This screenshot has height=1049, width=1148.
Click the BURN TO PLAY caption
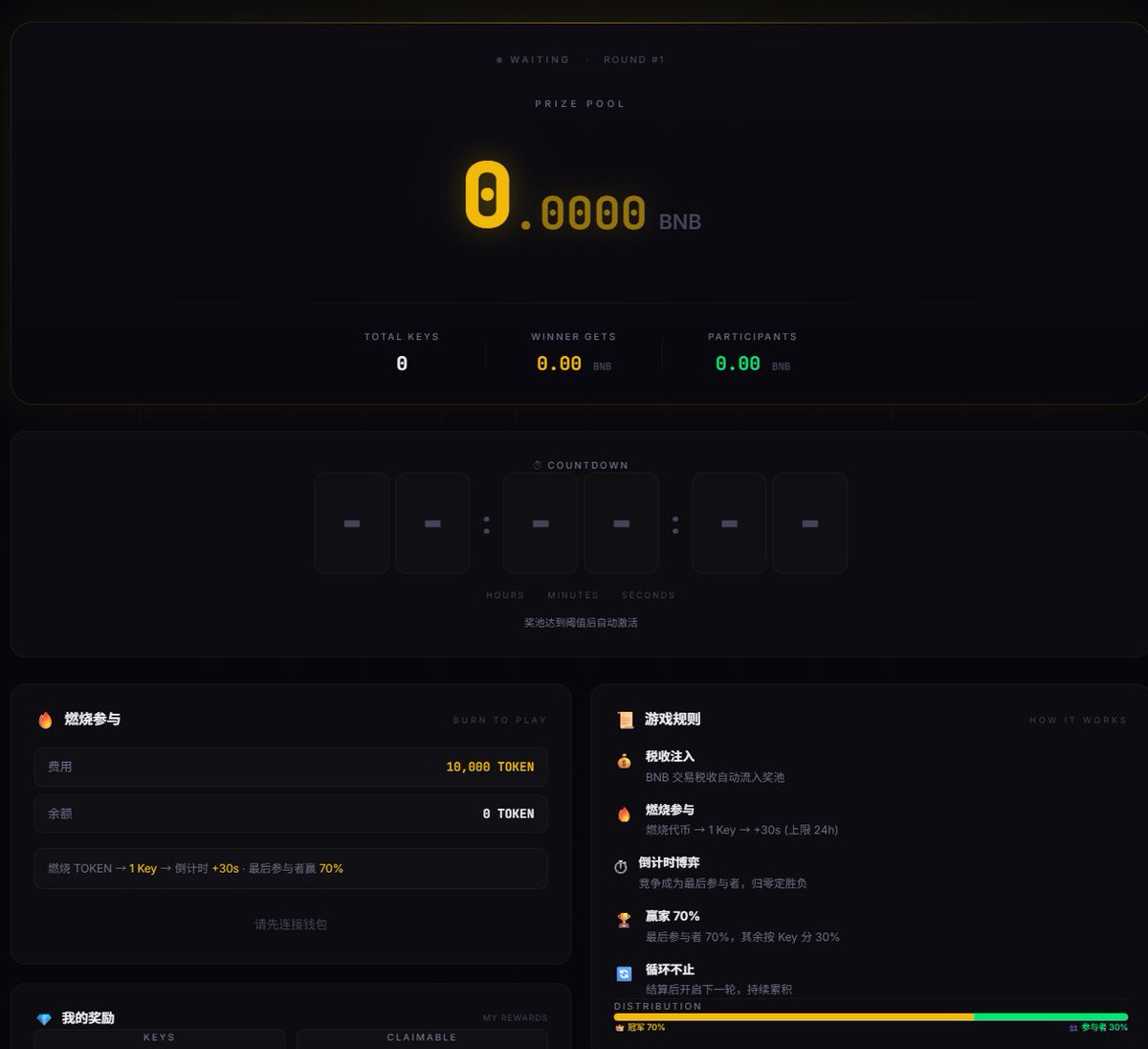click(499, 720)
